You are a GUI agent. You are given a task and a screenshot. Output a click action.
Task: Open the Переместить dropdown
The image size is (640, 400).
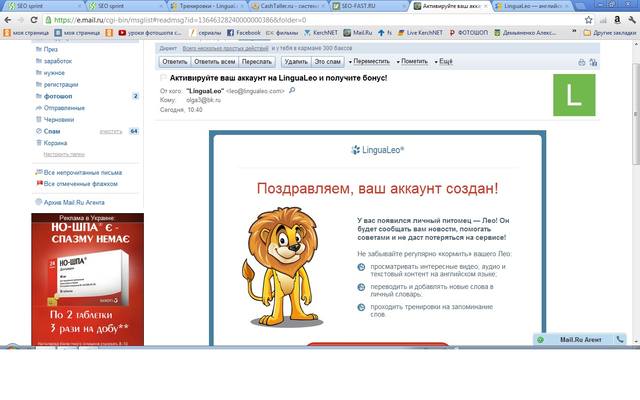tap(370, 62)
